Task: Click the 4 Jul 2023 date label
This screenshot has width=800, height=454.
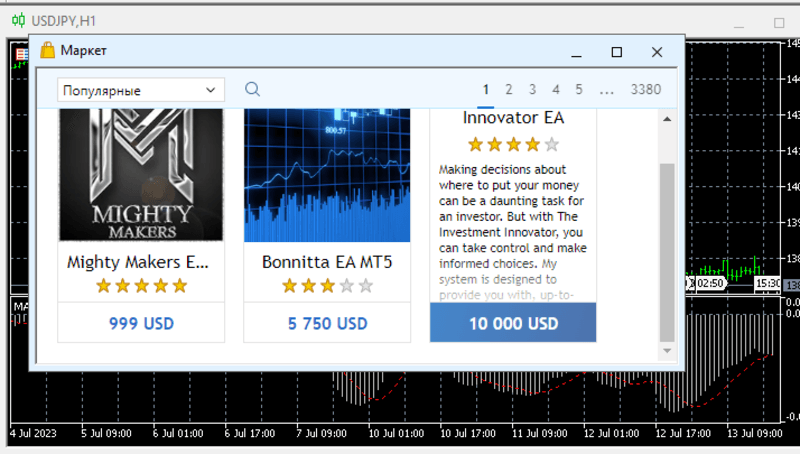Action: (x=33, y=434)
